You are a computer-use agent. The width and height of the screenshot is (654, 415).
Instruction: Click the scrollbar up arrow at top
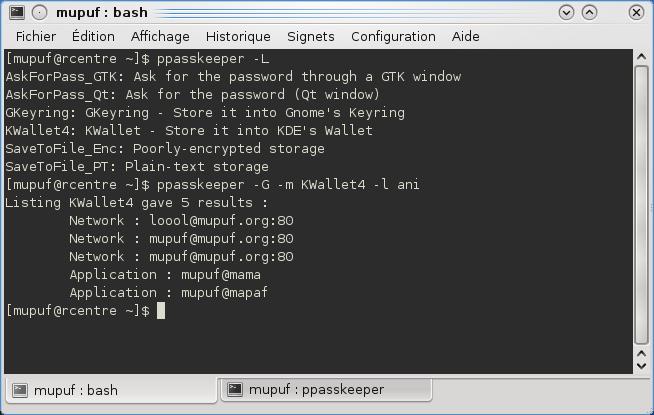pos(641,57)
